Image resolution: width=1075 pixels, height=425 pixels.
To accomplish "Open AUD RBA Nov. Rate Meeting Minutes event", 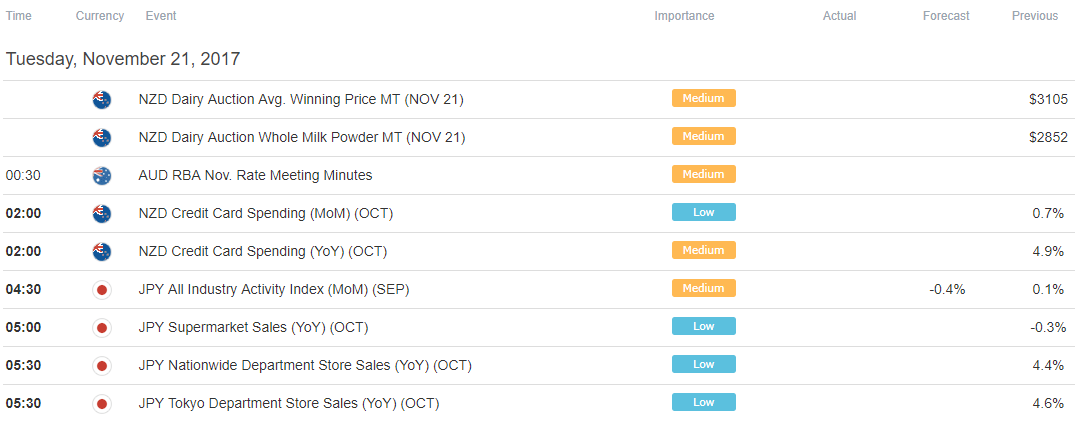I will pyautogui.click(x=255, y=175).
